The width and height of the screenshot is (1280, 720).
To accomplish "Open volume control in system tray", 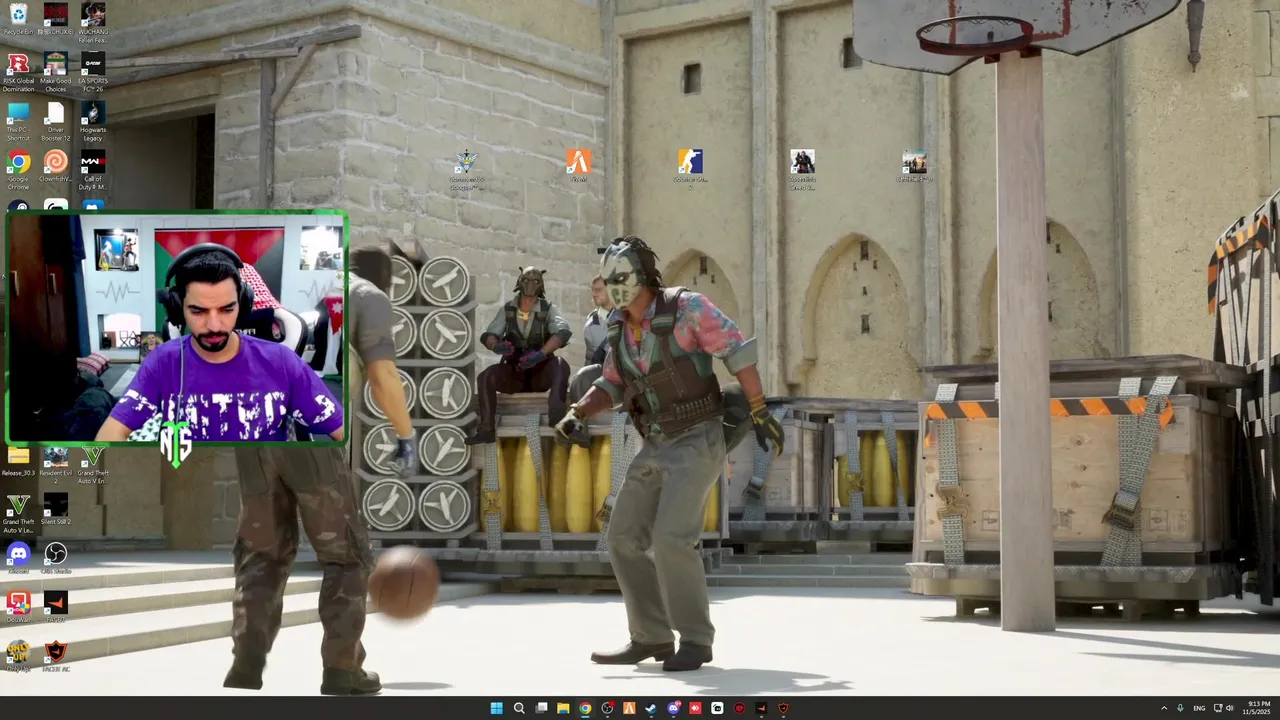I will (1229, 708).
